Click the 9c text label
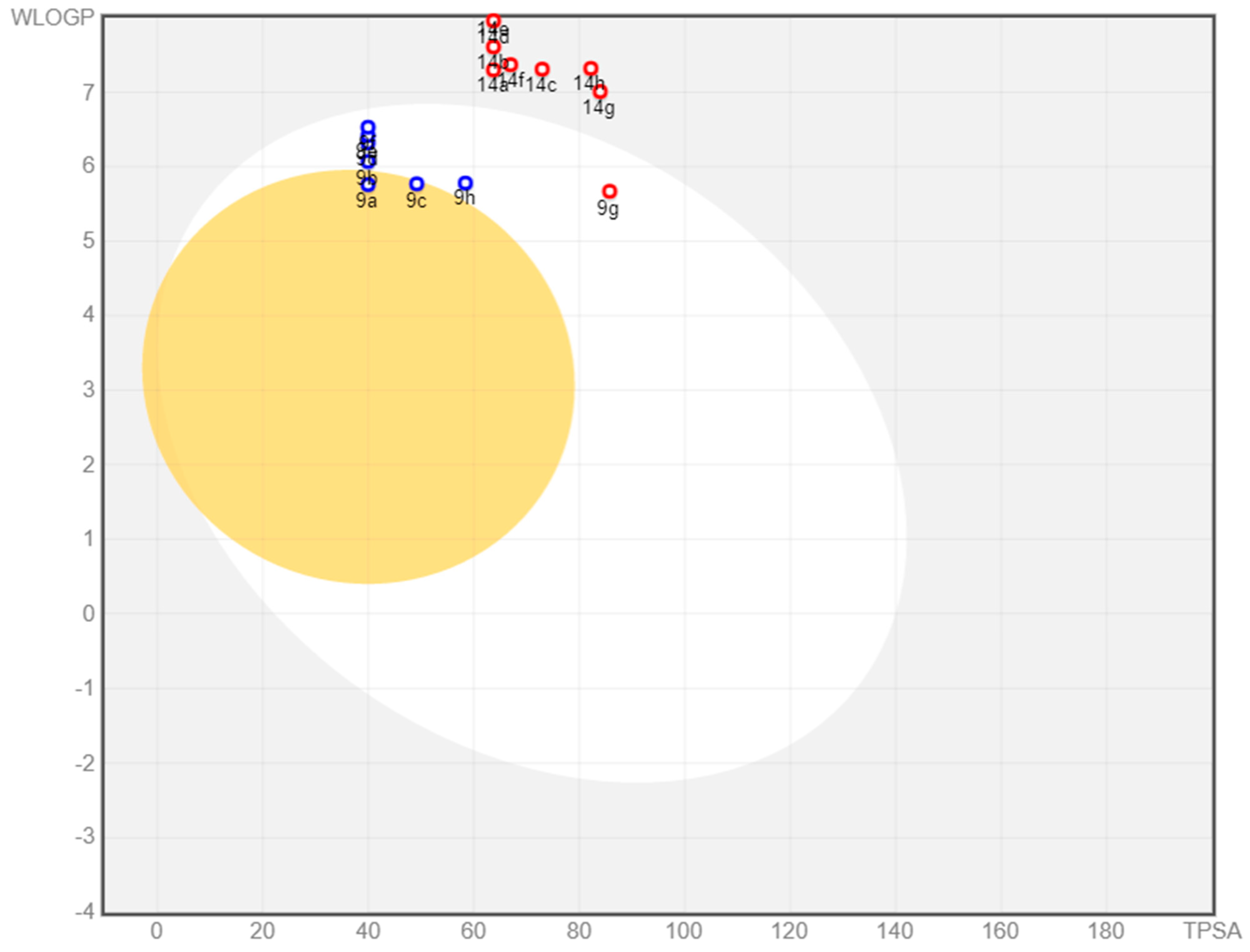 [416, 201]
